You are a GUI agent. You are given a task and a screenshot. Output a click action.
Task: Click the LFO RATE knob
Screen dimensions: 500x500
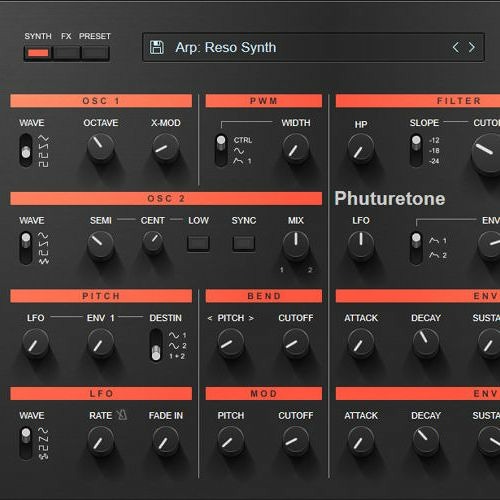(101, 440)
